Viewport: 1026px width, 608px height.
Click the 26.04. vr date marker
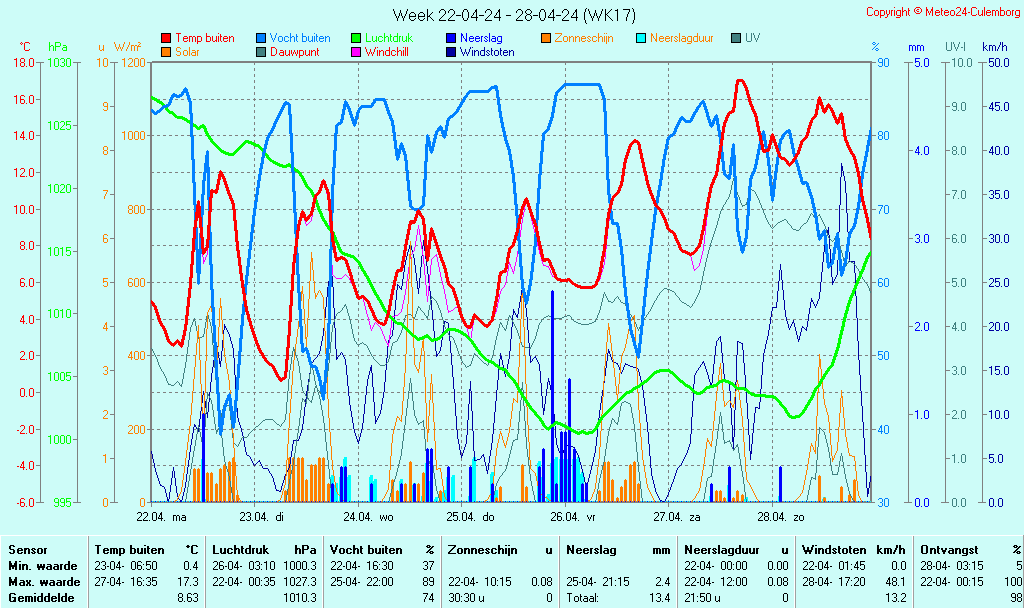(576, 517)
